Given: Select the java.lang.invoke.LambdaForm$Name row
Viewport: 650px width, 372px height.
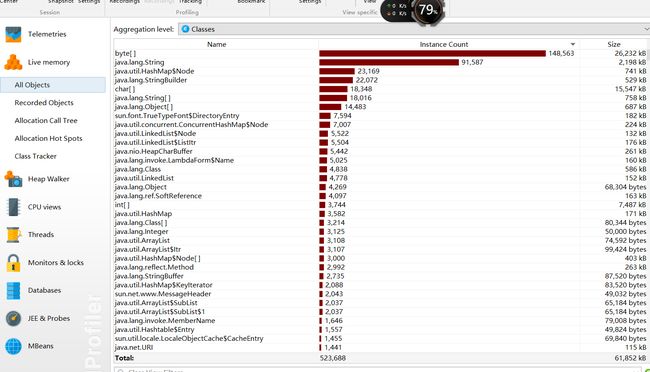Looking at the screenshot, I should [x=381, y=160].
